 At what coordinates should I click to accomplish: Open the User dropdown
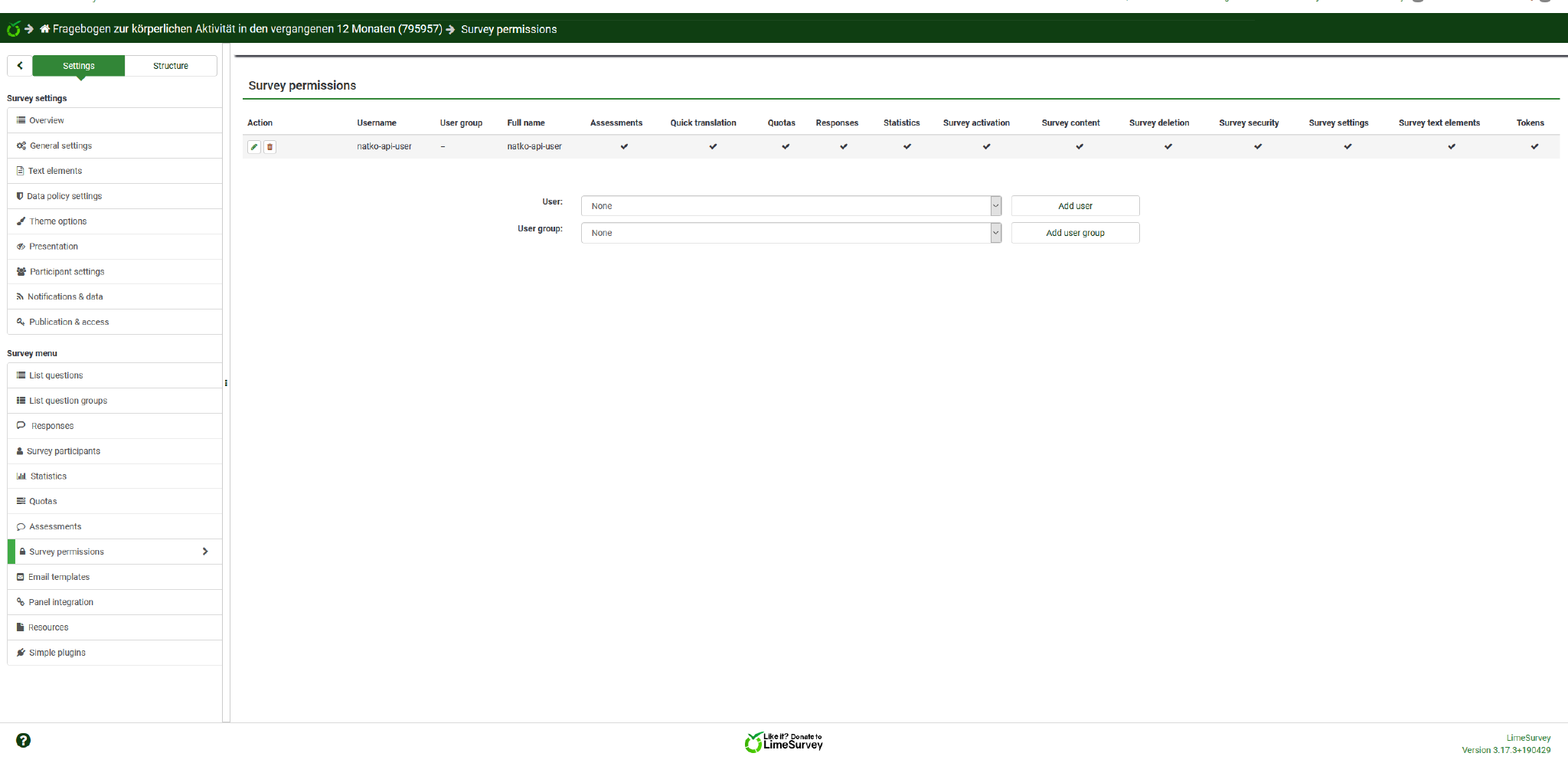pyautogui.click(x=790, y=206)
